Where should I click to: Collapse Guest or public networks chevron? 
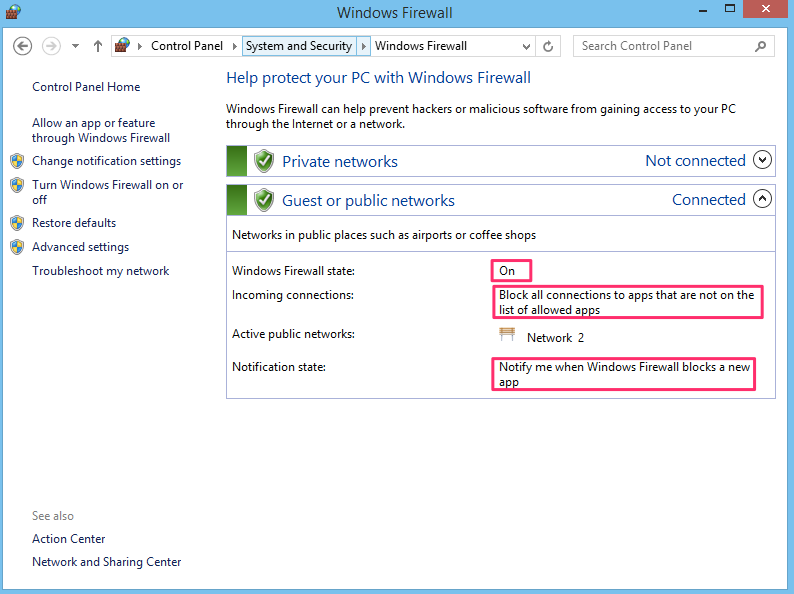[762, 199]
